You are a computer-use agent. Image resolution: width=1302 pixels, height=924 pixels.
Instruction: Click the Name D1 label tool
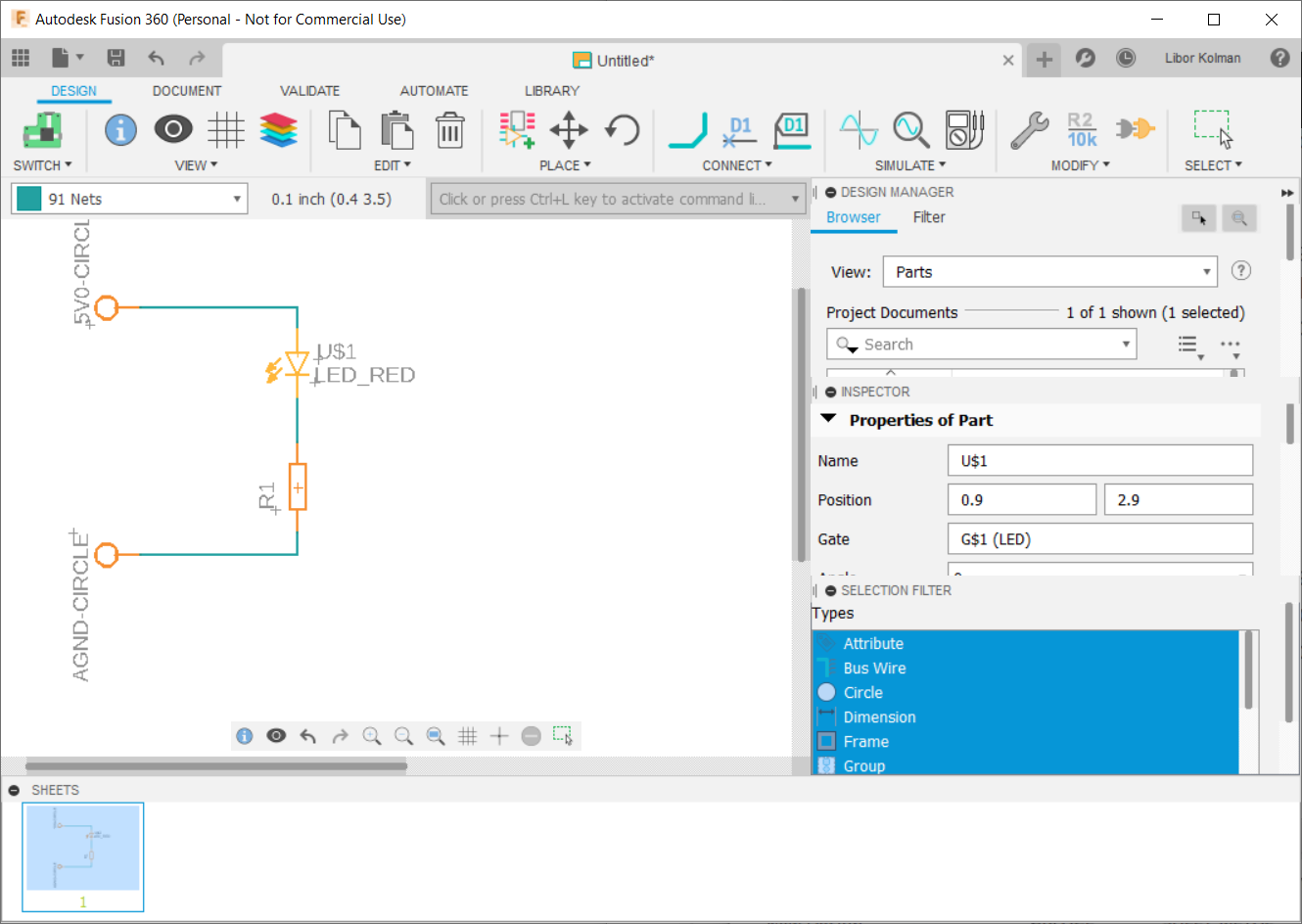pyautogui.click(x=740, y=129)
